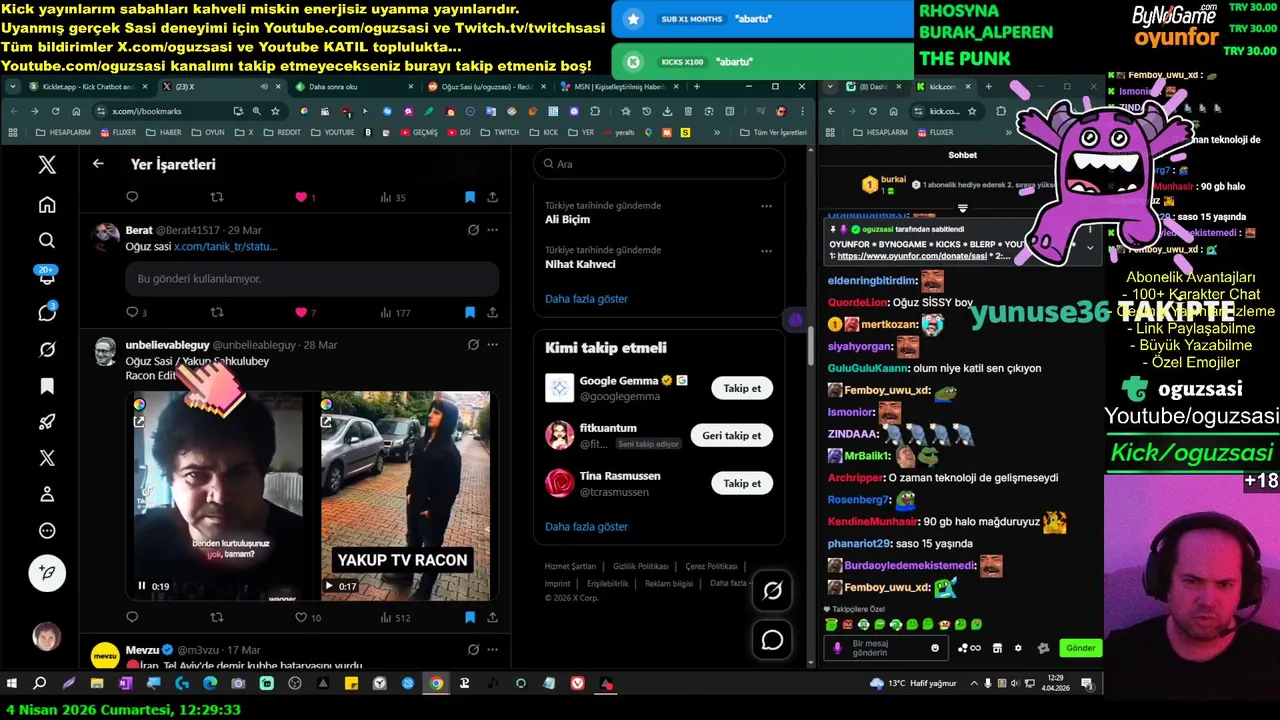Open Kick chat shop storefront icon
Viewport: 1280px width, 720px height.
997,648
